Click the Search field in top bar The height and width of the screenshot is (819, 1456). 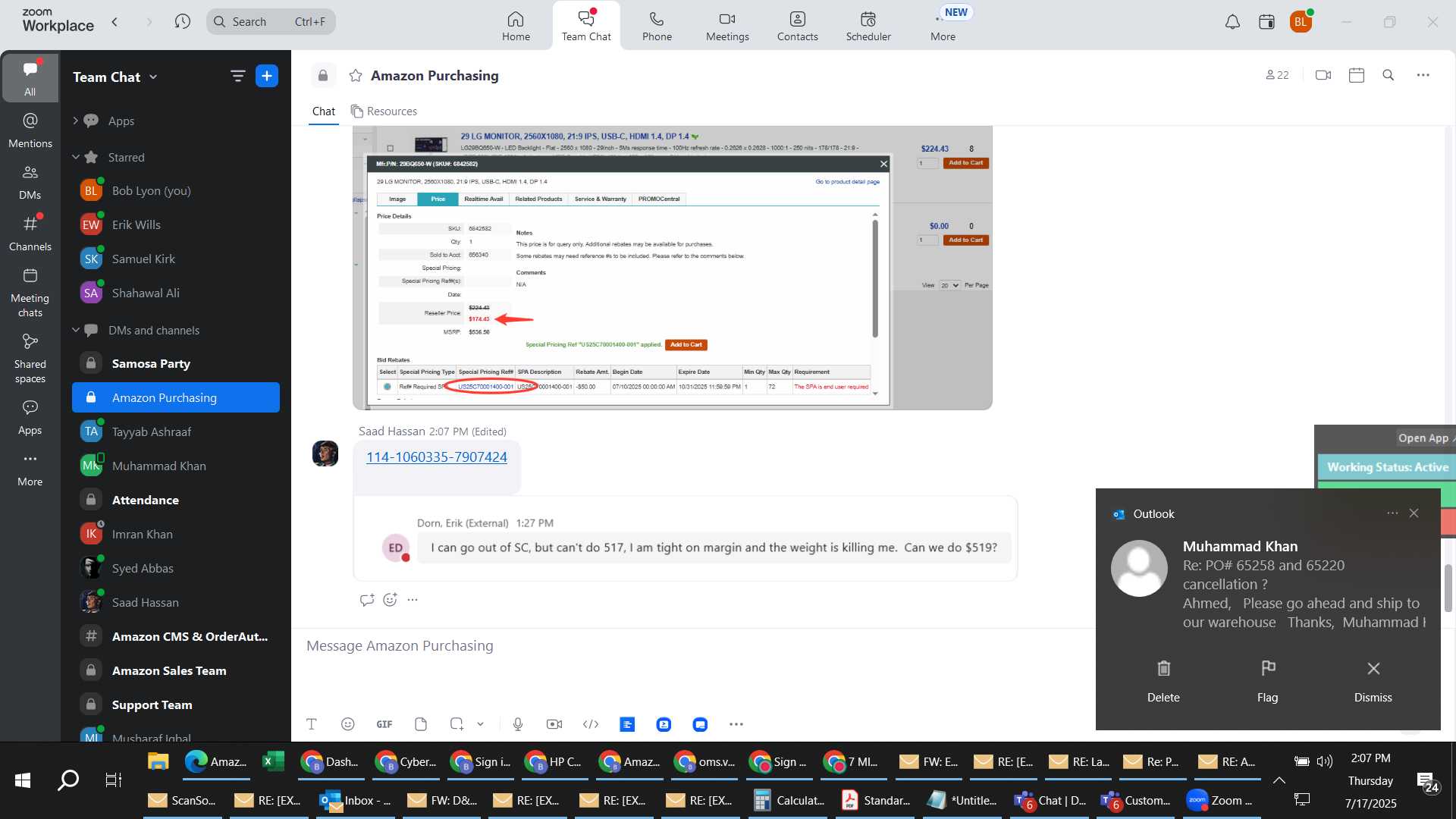(x=271, y=21)
